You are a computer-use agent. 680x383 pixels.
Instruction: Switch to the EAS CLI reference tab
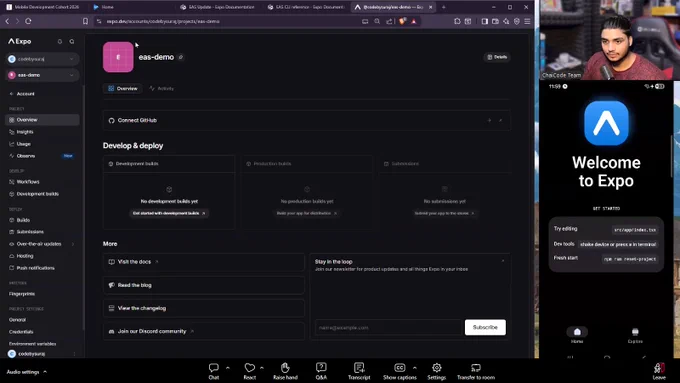coord(306,7)
